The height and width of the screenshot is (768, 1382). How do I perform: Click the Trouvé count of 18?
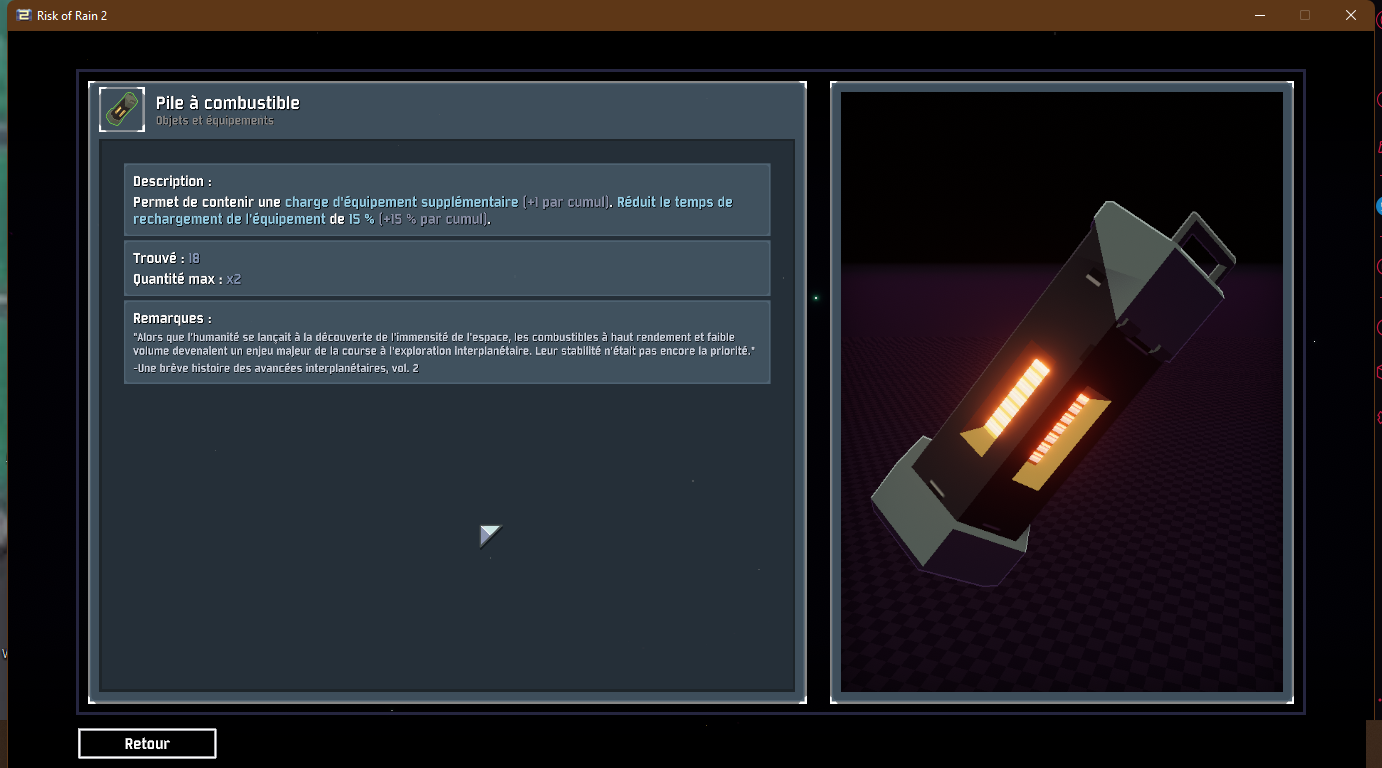click(194, 259)
